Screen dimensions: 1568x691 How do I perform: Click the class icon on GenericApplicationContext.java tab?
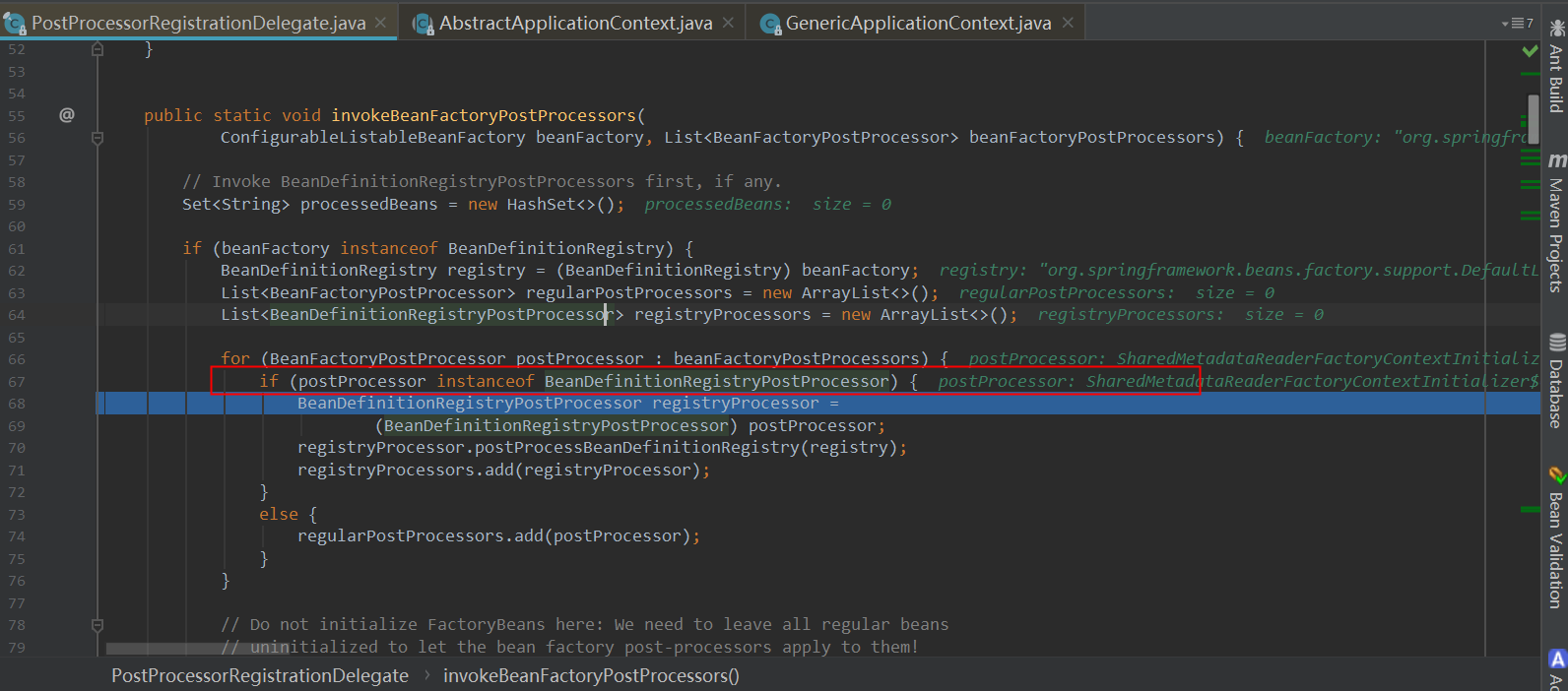click(x=771, y=24)
